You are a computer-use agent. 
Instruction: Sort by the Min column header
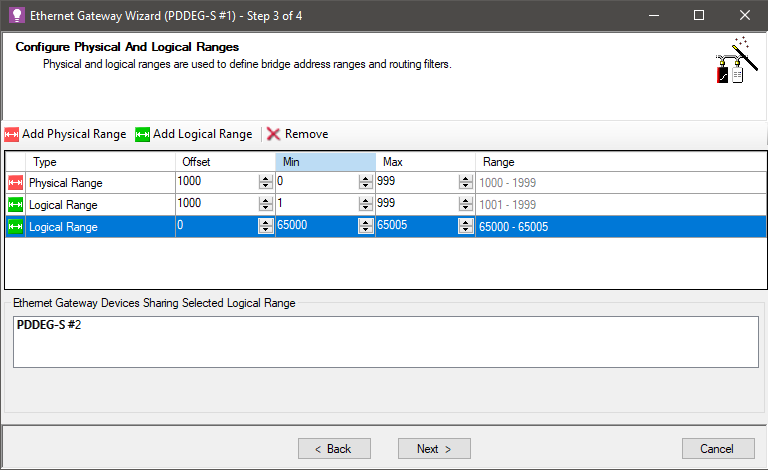[x=325, y=162]
